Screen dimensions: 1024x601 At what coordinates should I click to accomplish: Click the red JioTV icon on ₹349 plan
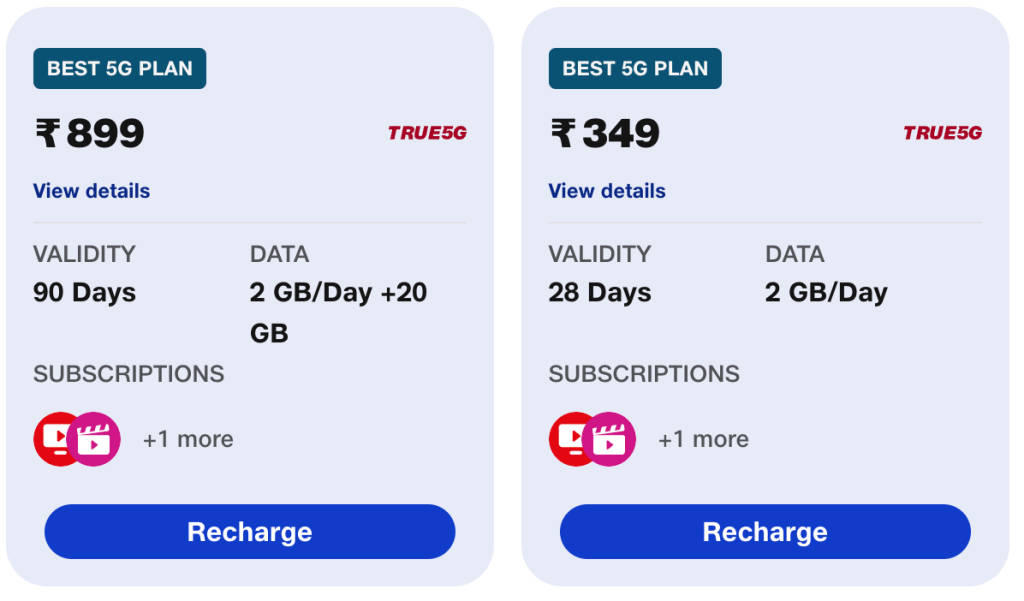pos(569,439)
